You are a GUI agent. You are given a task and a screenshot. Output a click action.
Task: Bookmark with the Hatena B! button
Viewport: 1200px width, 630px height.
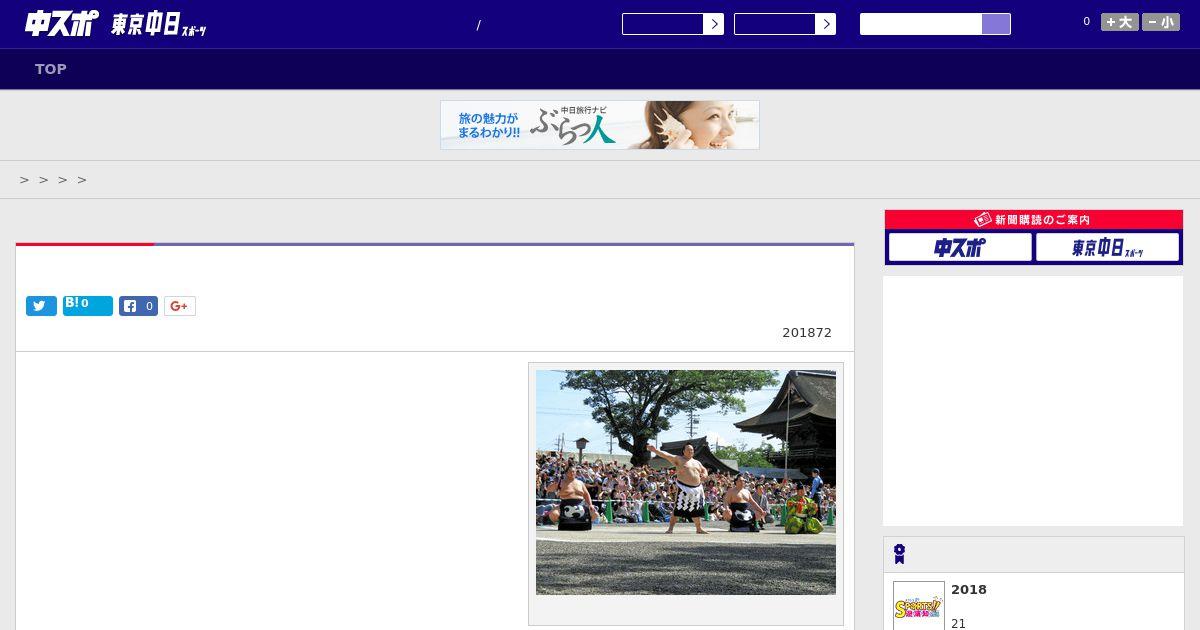(88, 306)
